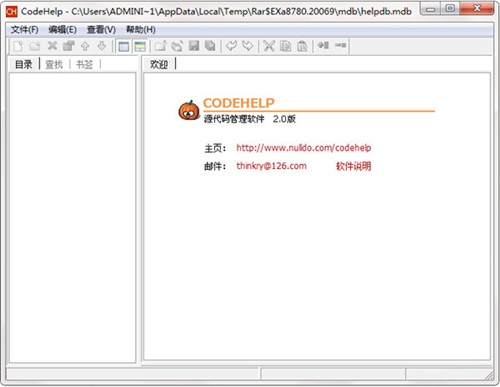Click the last toolbar icon
500x387 pixels.
click(340, 45)
